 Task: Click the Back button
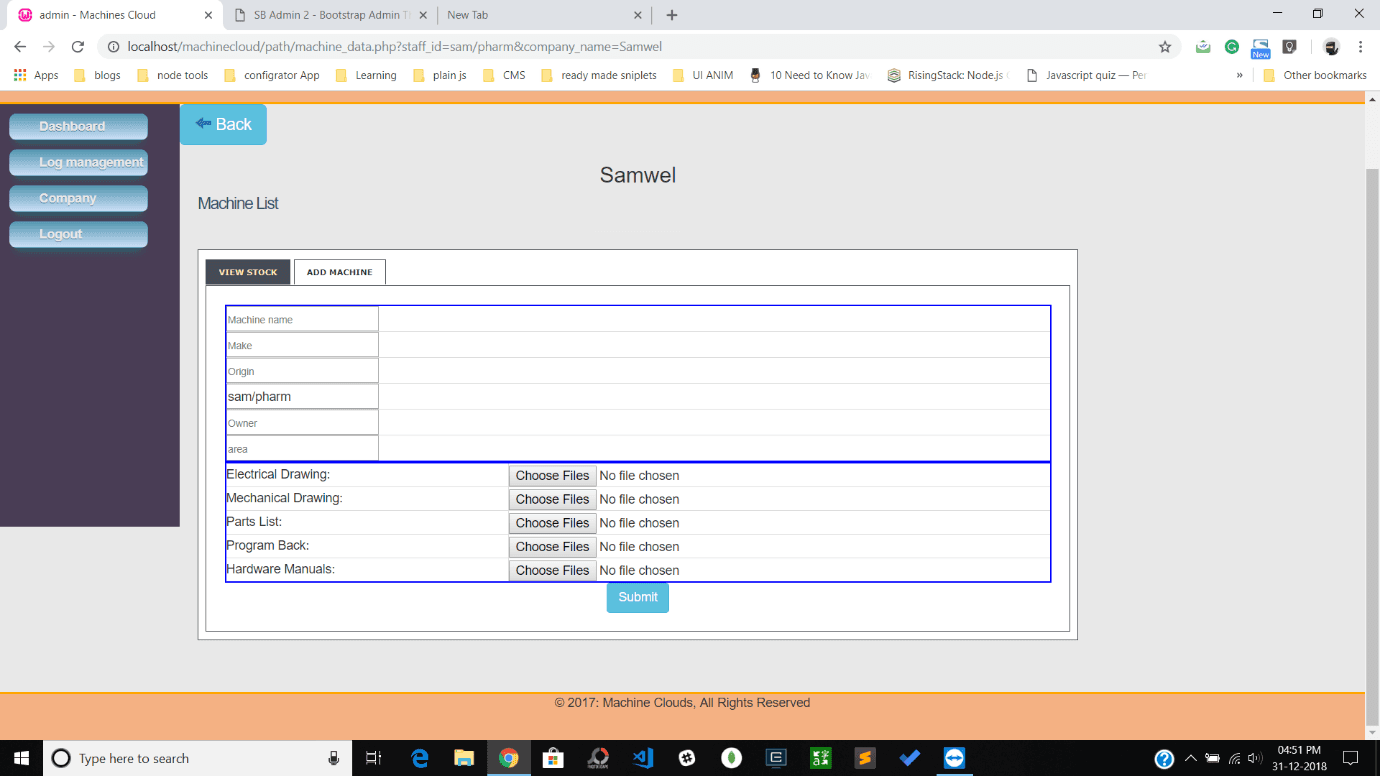pyautogui.click(x=223, y=124)
